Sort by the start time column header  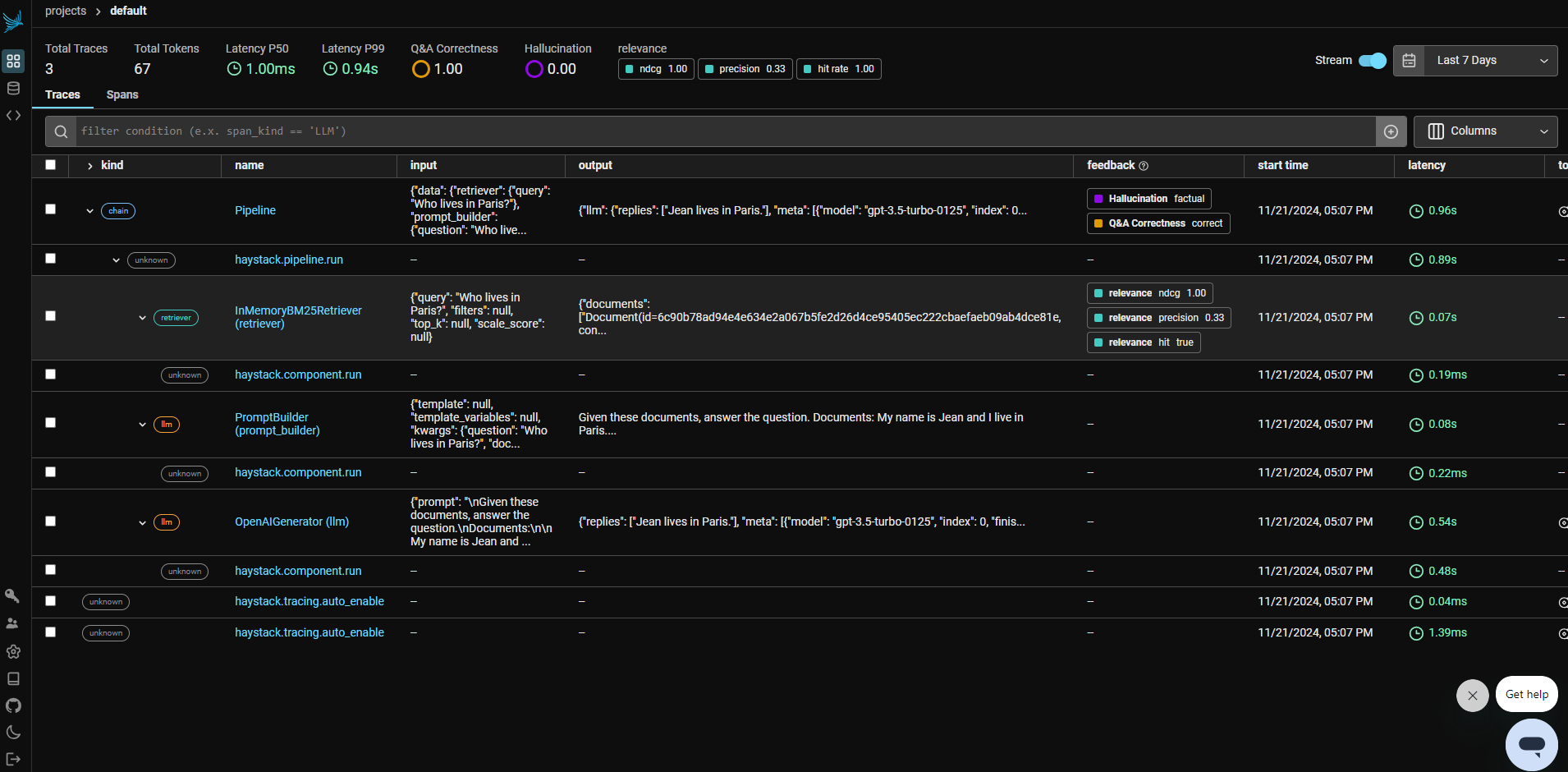1283,166
